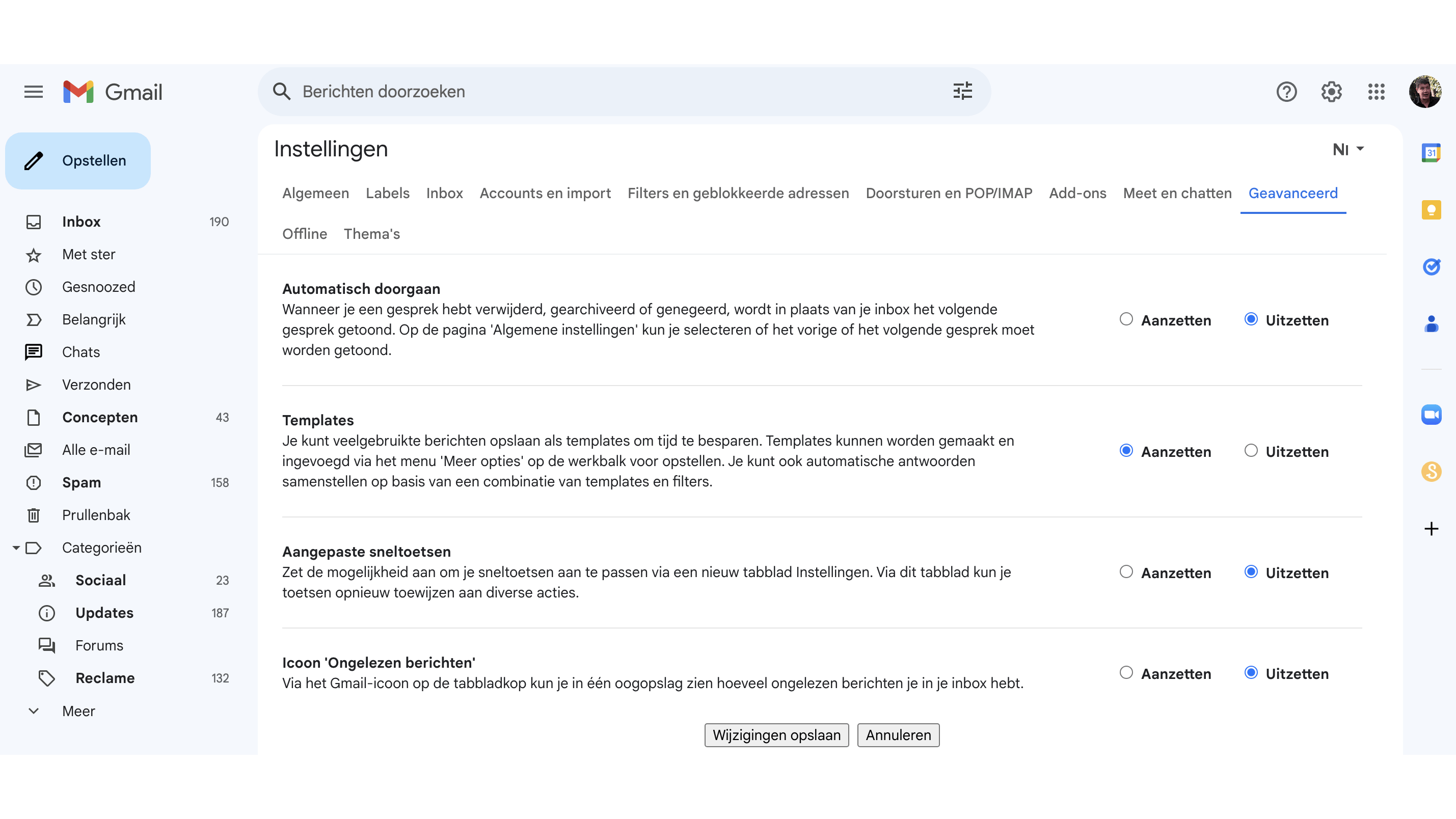Switch to the Algemeen settings tab
This screenshot has height=819, width=1456.
315,194
